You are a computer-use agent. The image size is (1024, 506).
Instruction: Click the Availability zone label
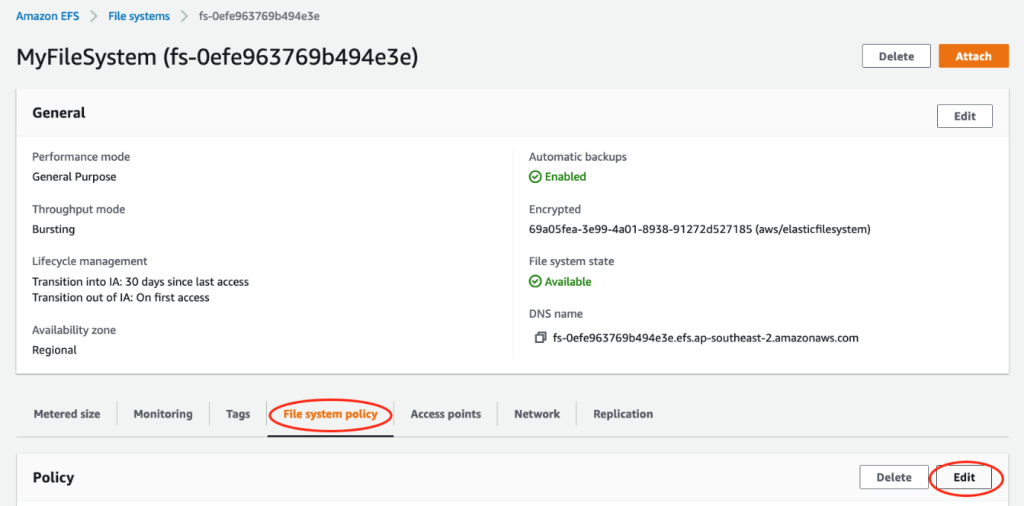[74, 330]
